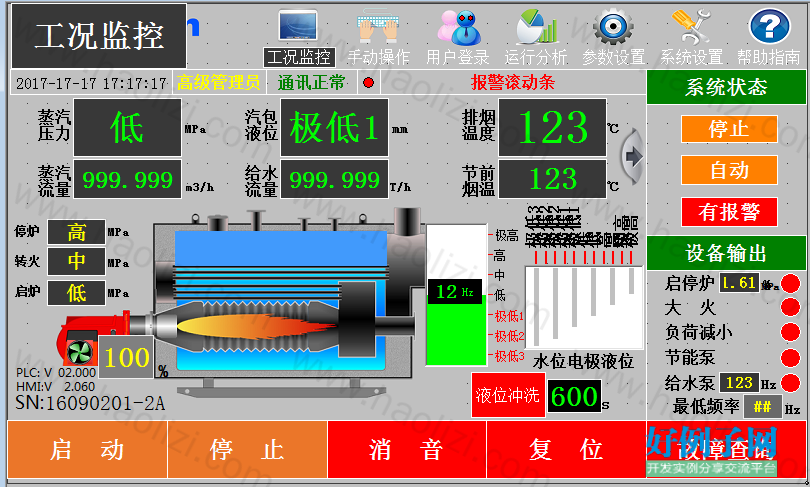Click the 系统状态 green header
Viewport: 810px width, 487px height.
click(x=726, y=87)
